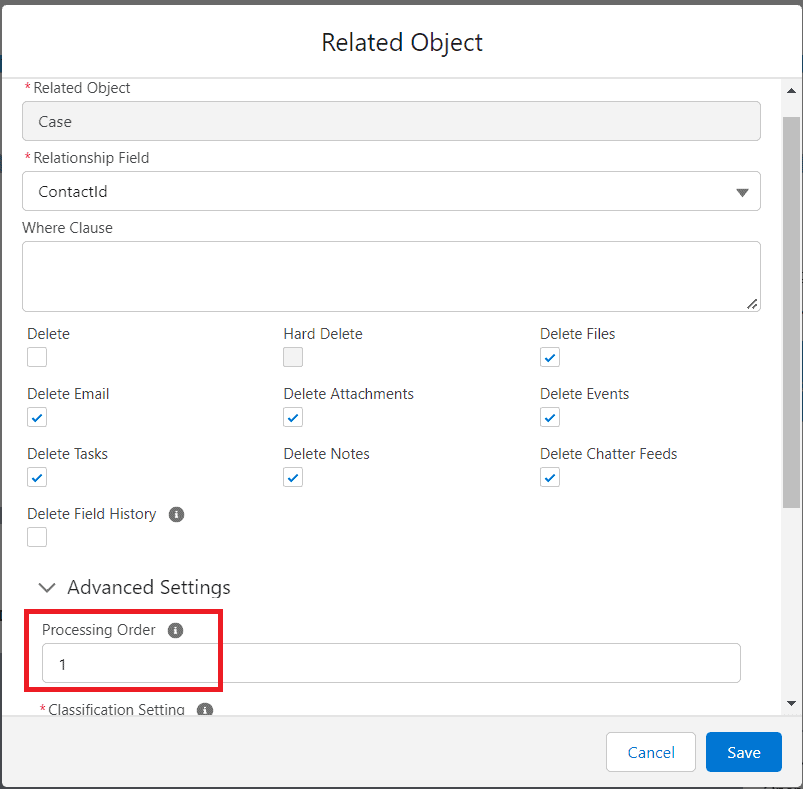The image size is (803, 789).
Task: Uncheck the Delete Files checkbox
Action: coord(550,357)
